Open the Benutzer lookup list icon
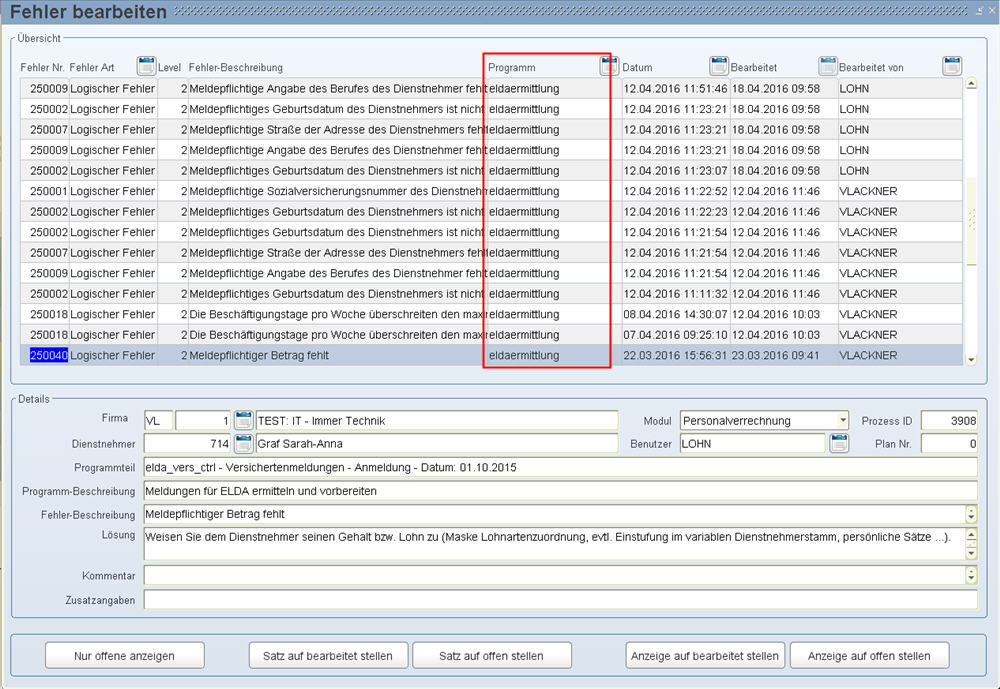Image resolution: width=1000 pixels, height=689 pixels. 838,444
